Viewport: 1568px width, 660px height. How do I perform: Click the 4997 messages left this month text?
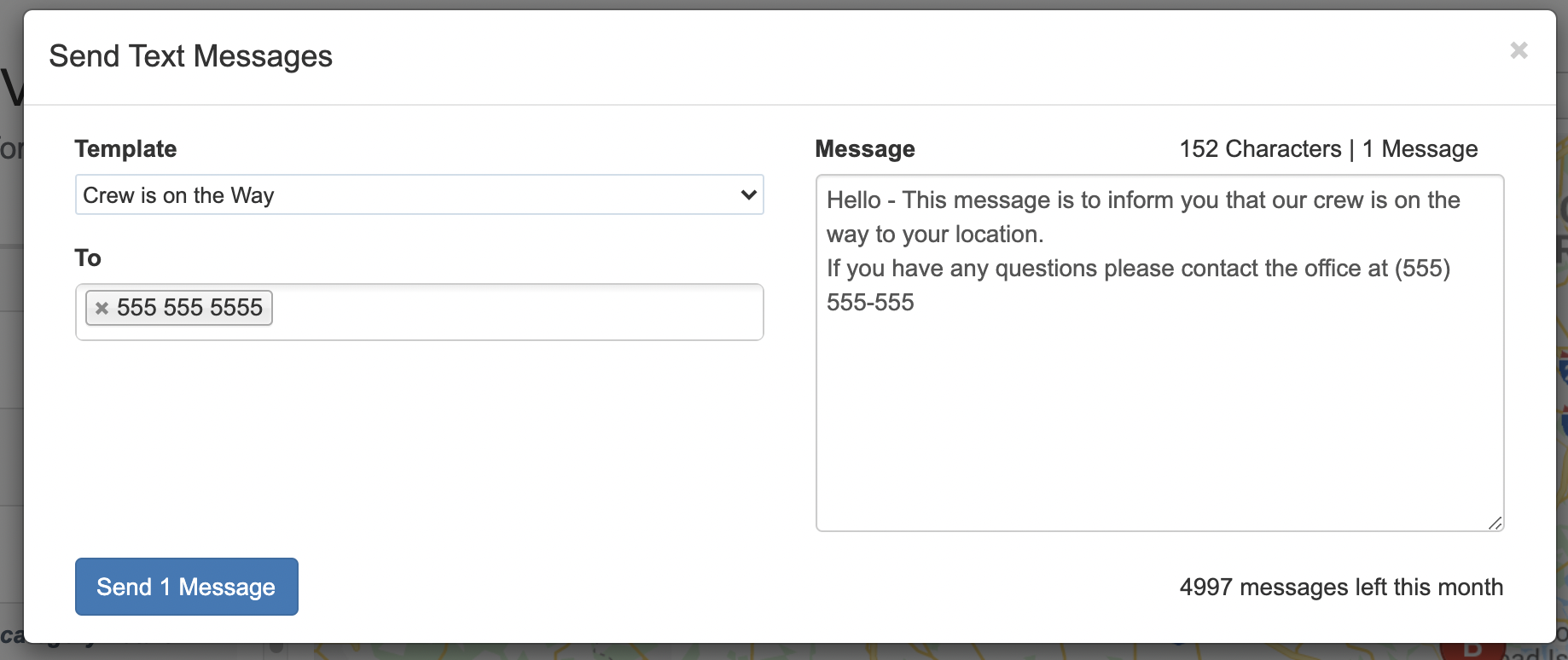tap(1340, 588)
